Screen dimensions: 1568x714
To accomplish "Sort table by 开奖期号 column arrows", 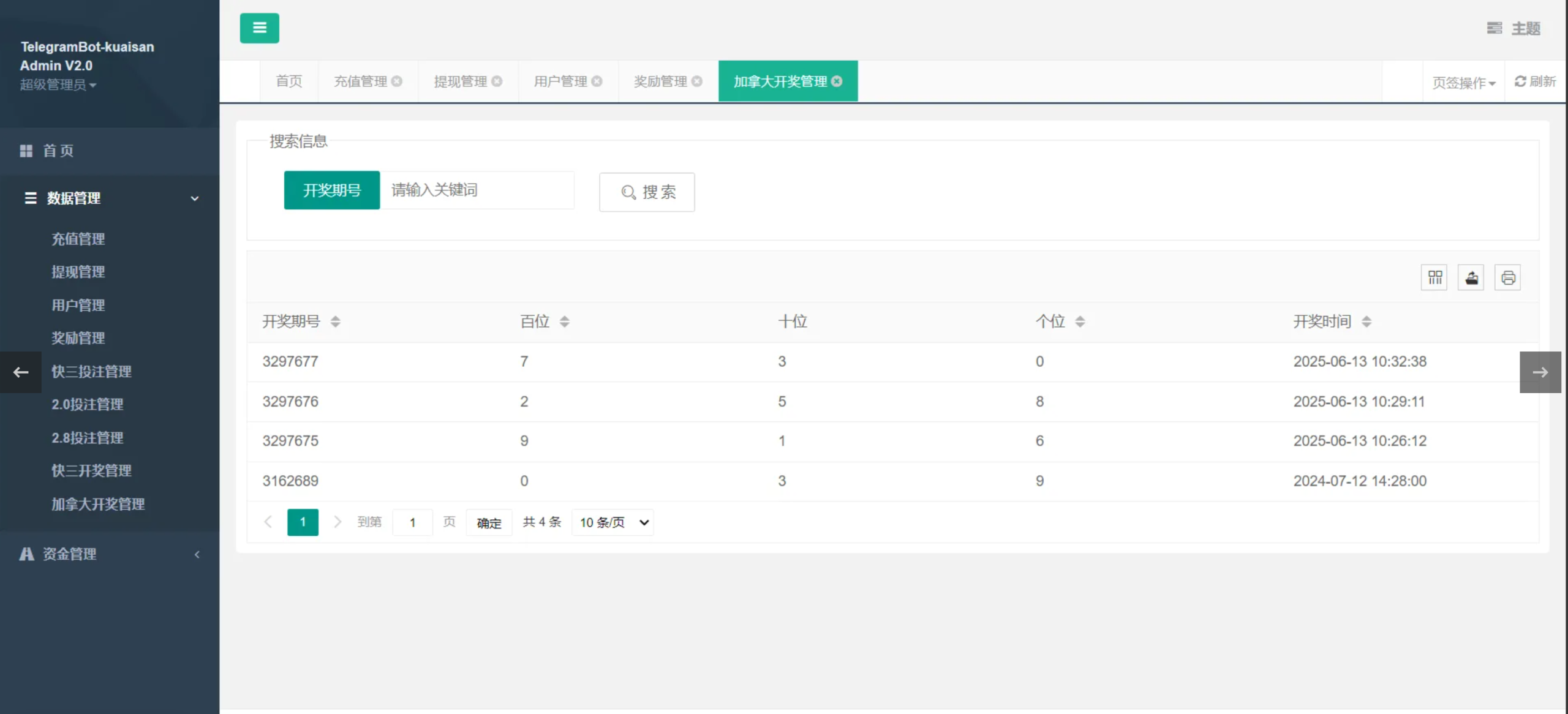I will tap(335, 321).
